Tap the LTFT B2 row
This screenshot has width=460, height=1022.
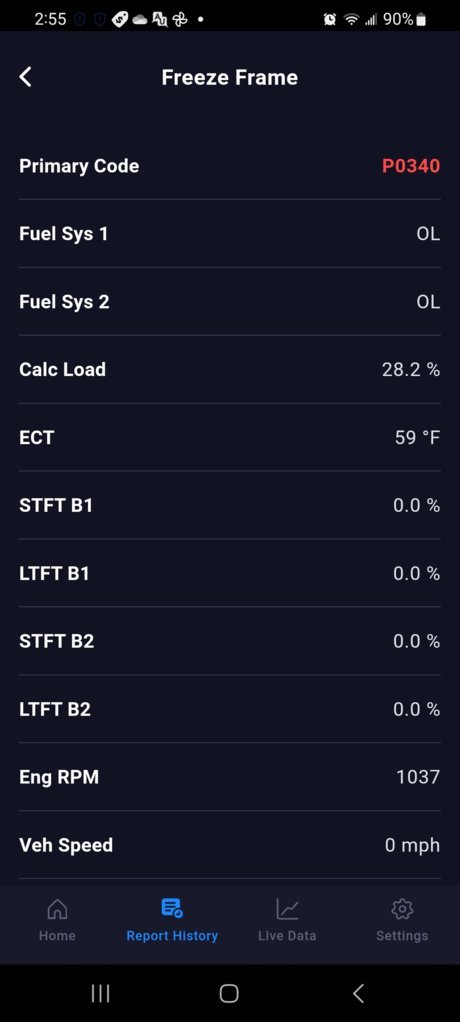point(230,709)
